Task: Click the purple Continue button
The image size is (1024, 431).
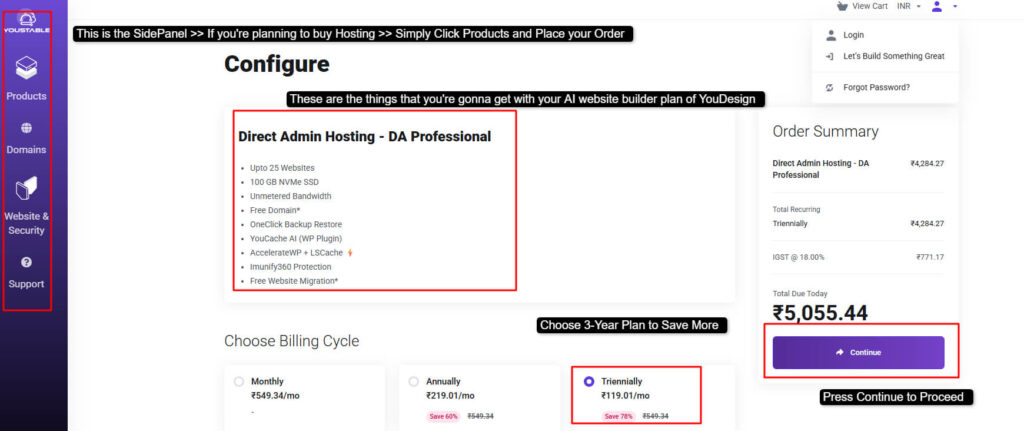Action: pos(858,353)
